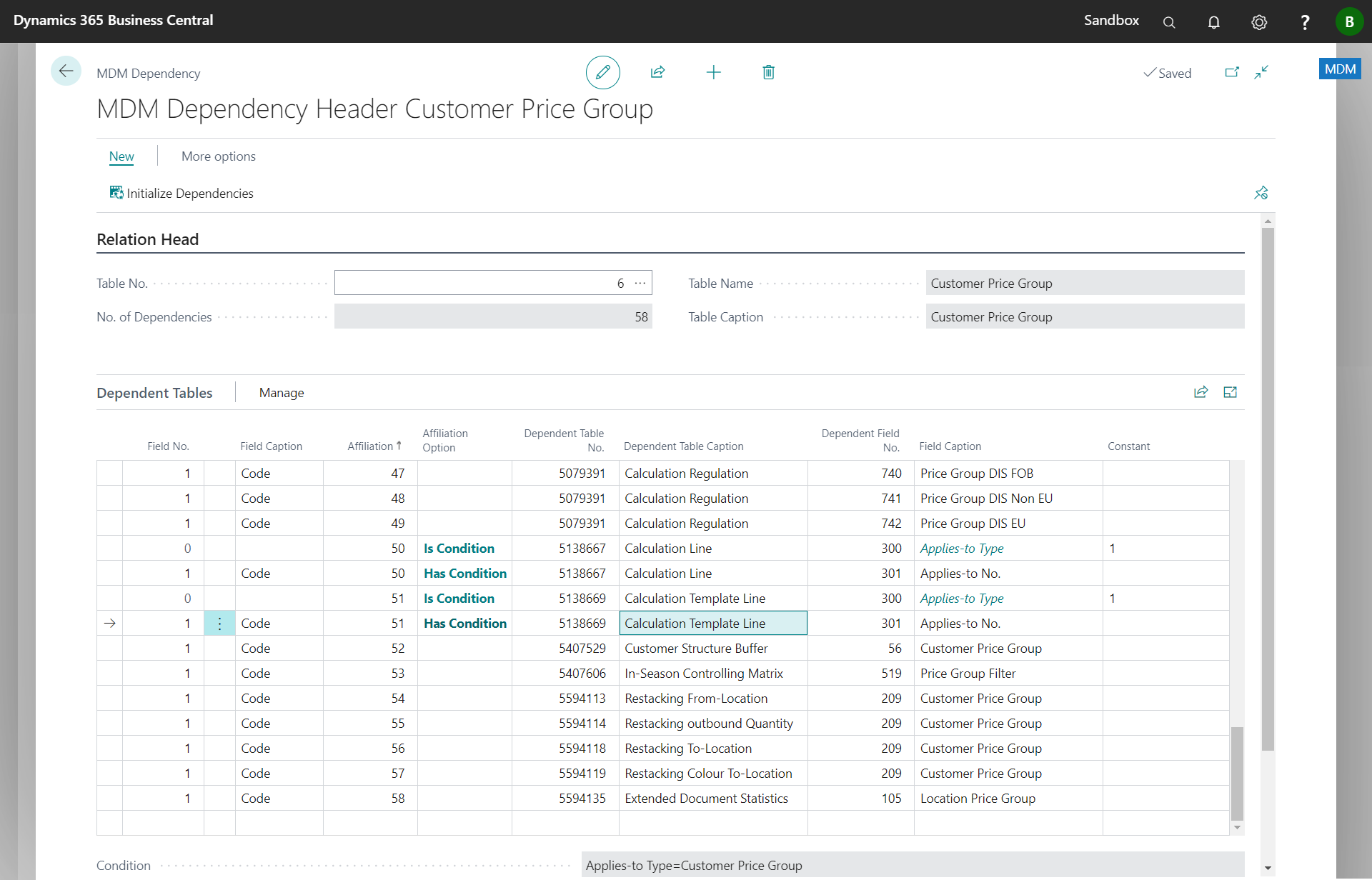Click the Dynamics 365 Business Central title
The width and height of the screenshot is (1372, 880).
[113, 21]
